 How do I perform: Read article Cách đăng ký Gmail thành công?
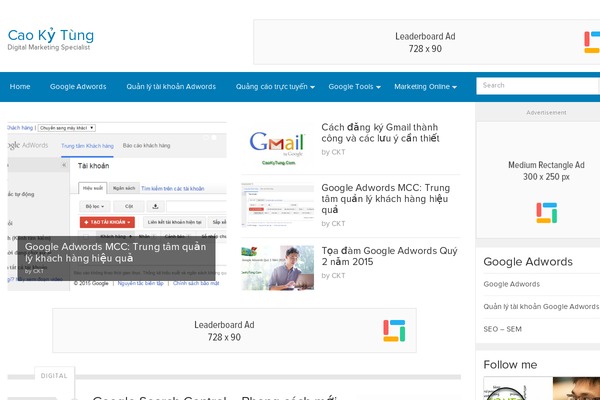pos(380,132)
